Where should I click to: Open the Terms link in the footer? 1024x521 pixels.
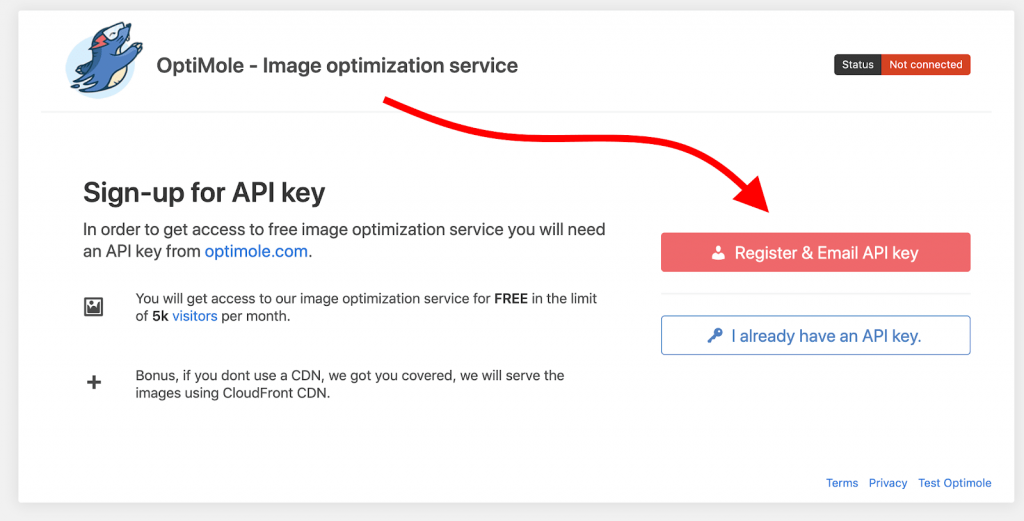coord(842,483)
